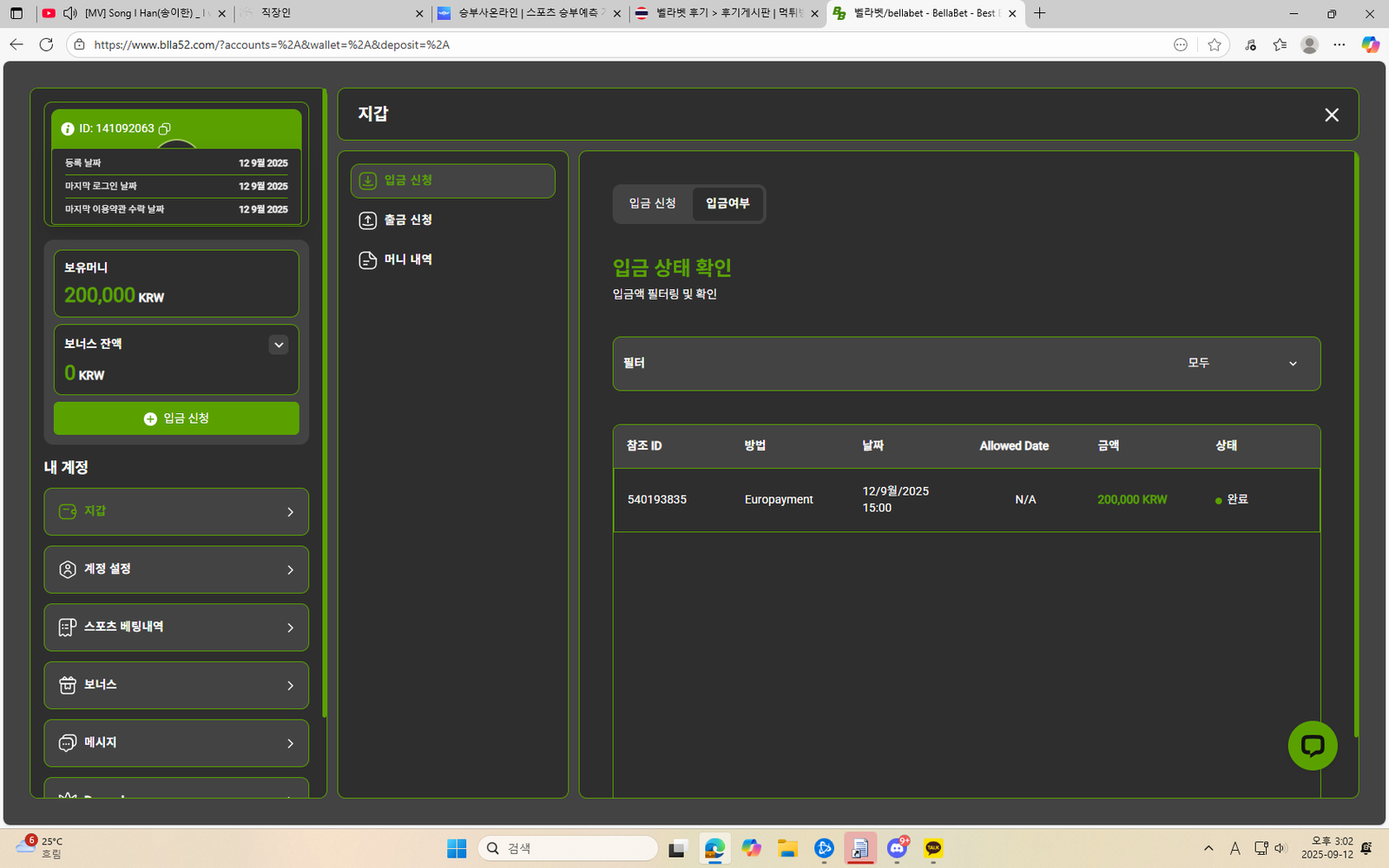Open the 메시지 account section
The image size is (1389, 868).
pyautogui.click(x=176, y=743)
